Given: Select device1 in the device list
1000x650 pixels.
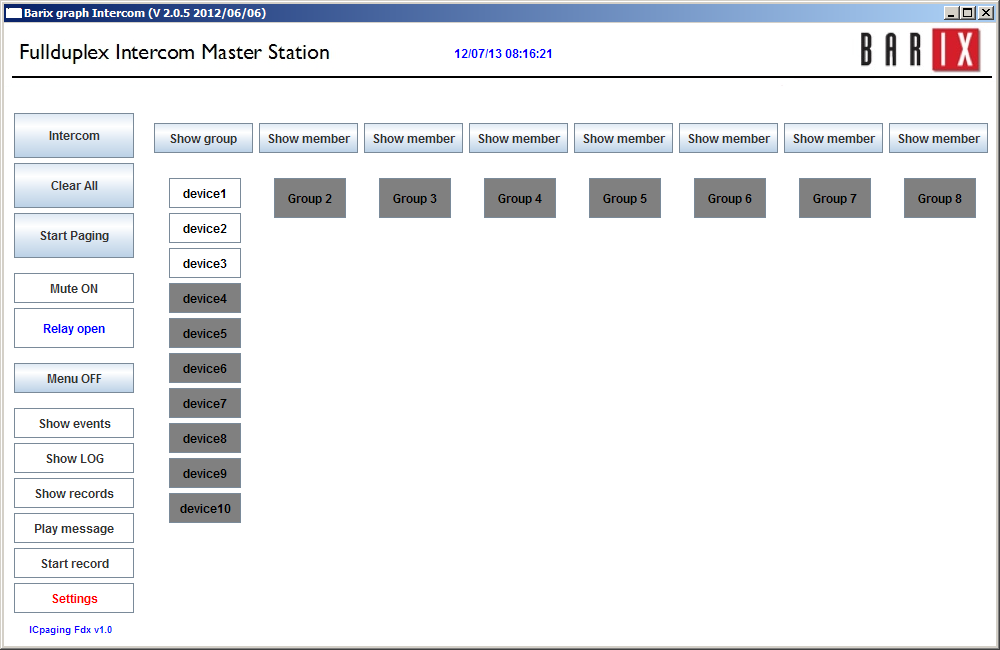Looking at the screenshot, I should [205, 194].
